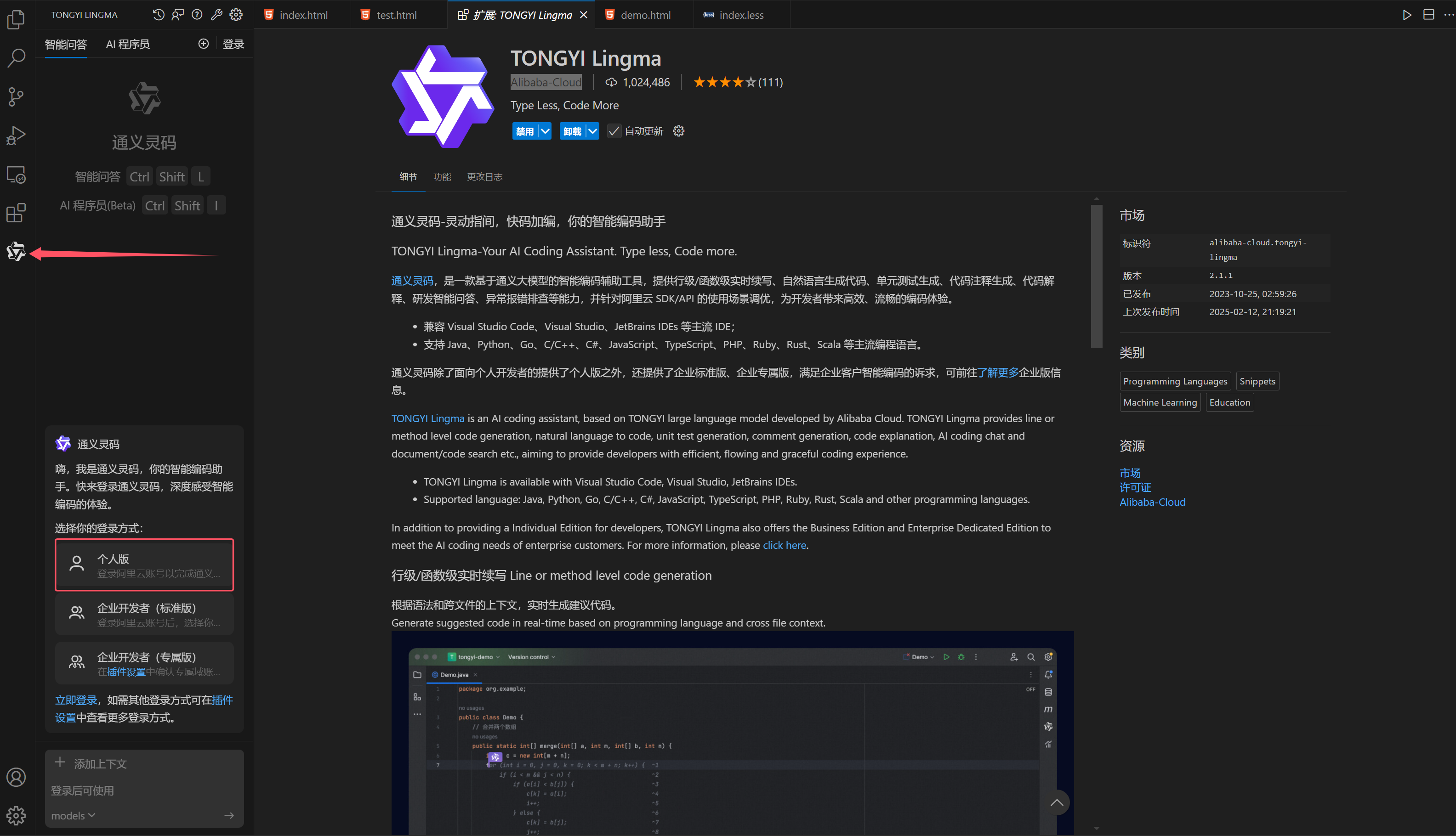Click the 'click here' link
The image size is (1456, 836).
784,545
